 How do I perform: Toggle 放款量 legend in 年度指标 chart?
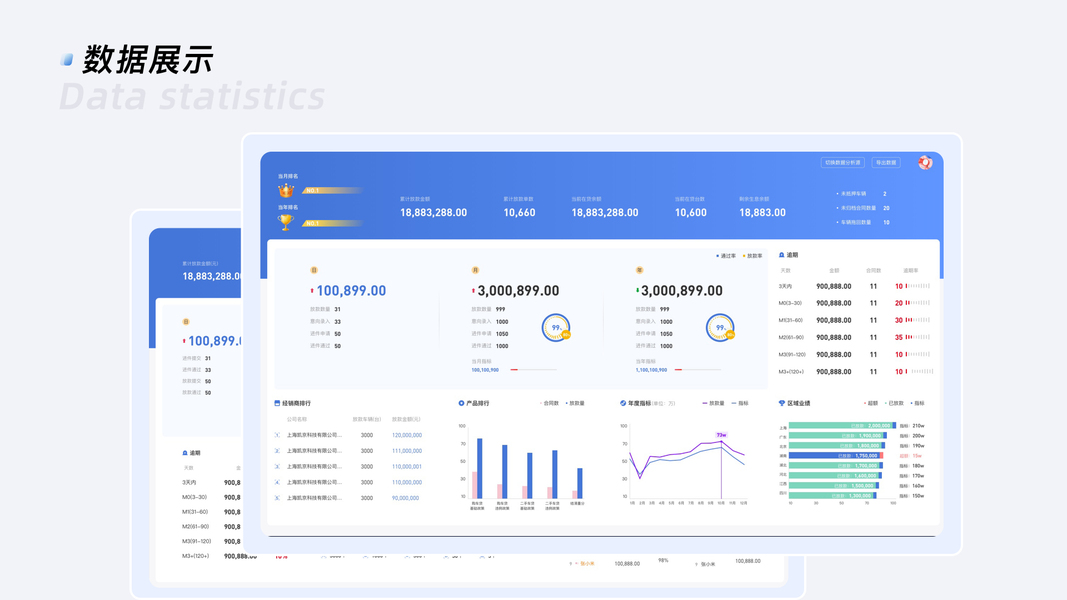714,403
